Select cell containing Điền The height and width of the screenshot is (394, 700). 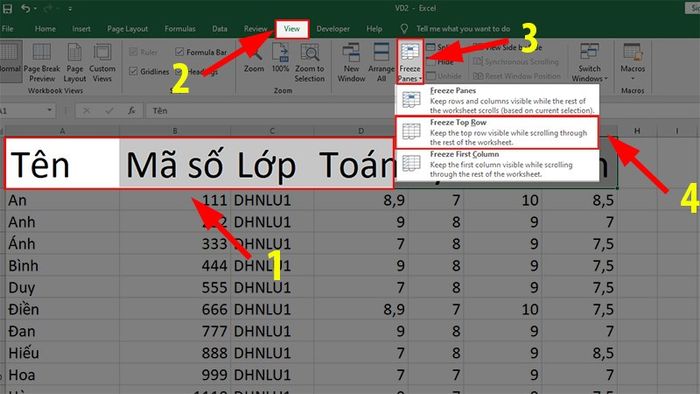pos(62,310)
